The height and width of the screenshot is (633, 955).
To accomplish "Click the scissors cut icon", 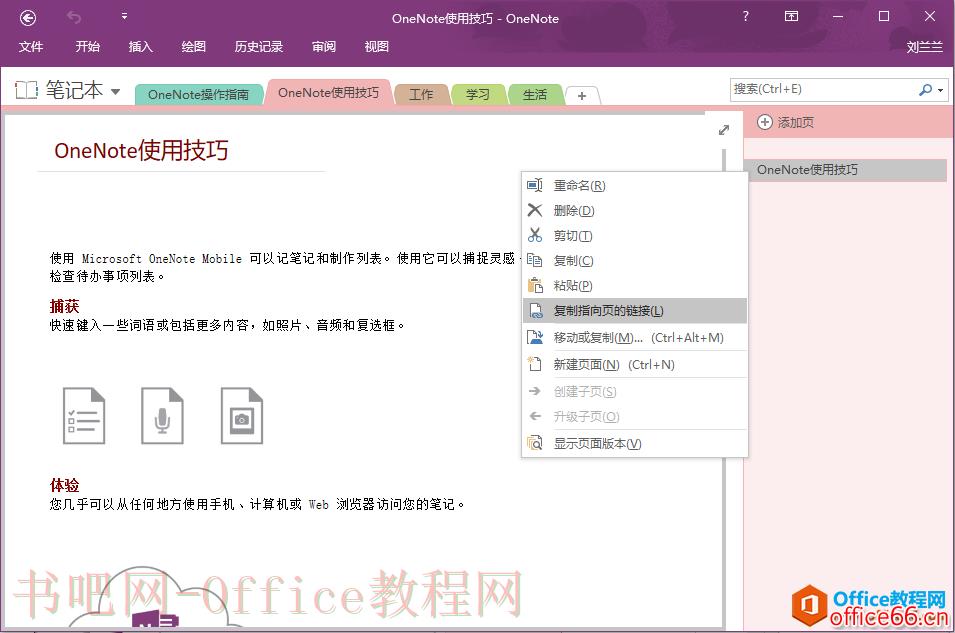I will pyautogui.click(x=535, y=235).
